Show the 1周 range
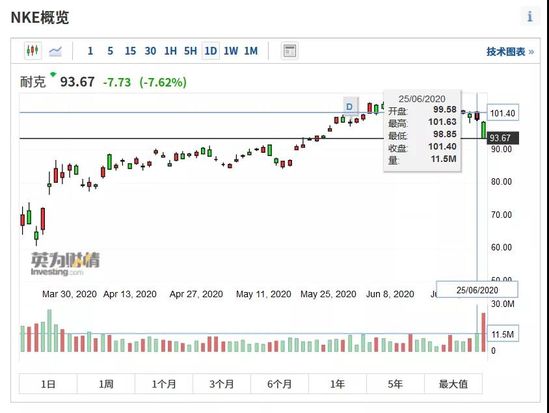 (x=106, y=384)
